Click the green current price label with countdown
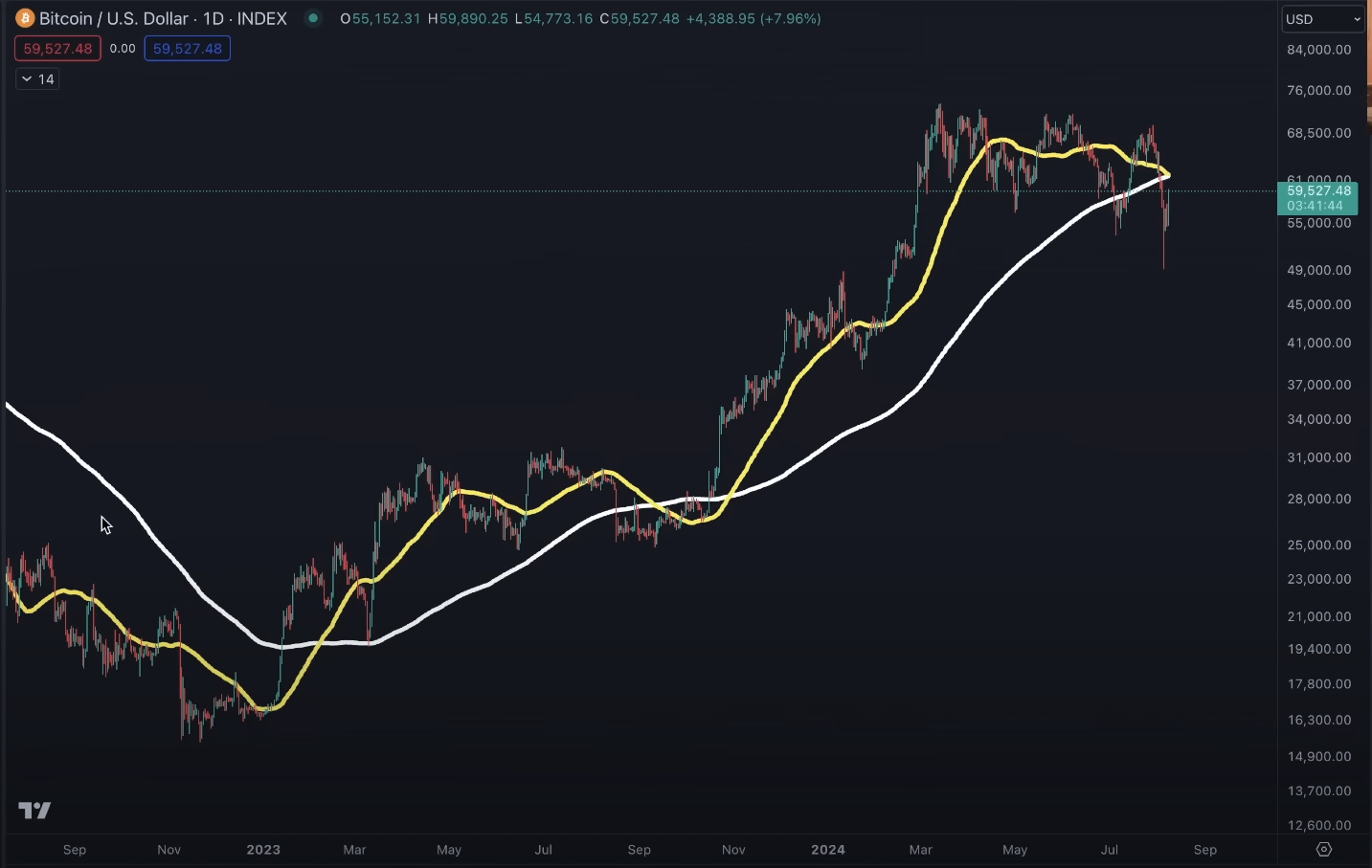Screen dimensions: 1372x868 click(x=1317, y=198)
